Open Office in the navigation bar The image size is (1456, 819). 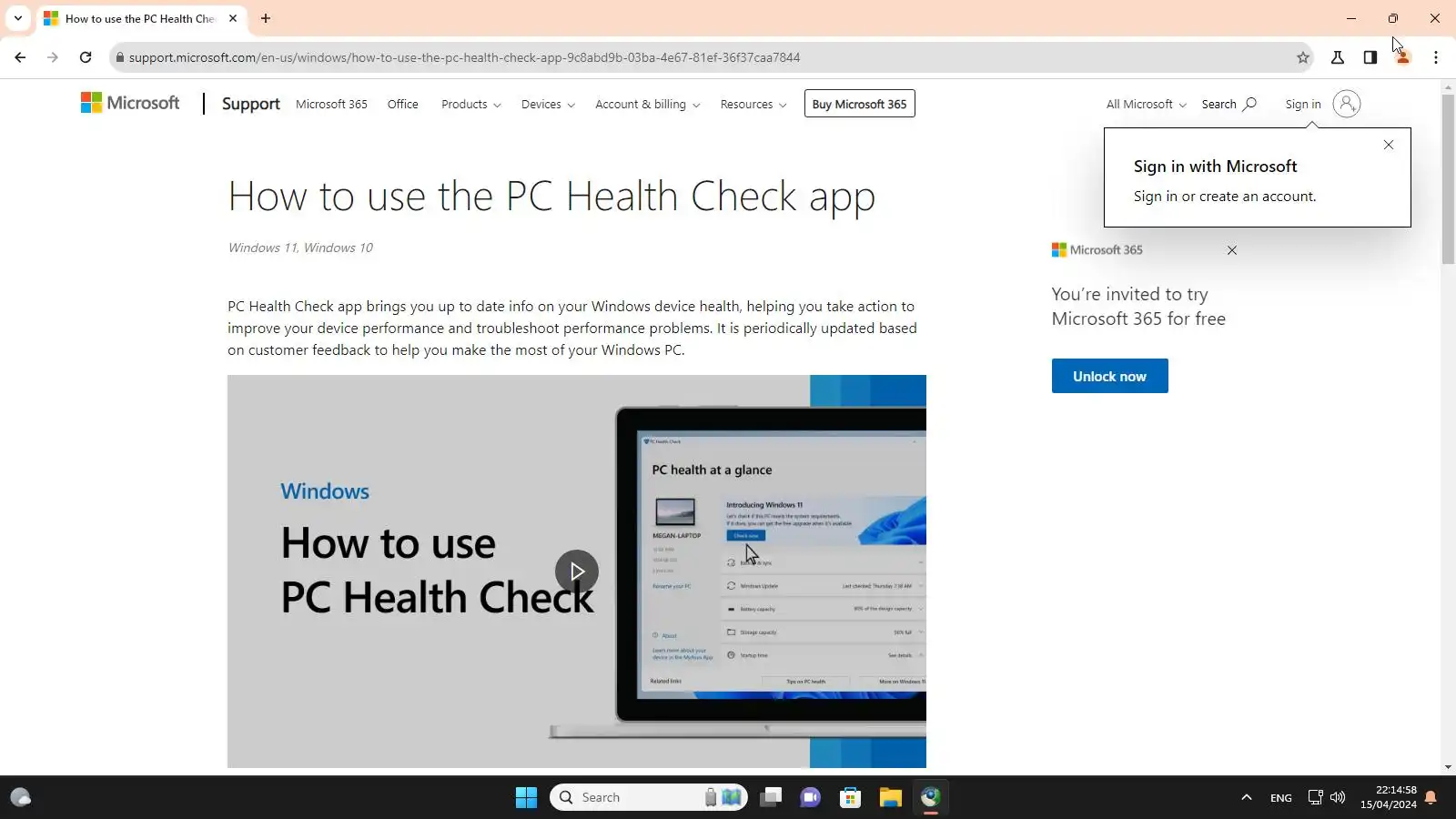point(403,104)
